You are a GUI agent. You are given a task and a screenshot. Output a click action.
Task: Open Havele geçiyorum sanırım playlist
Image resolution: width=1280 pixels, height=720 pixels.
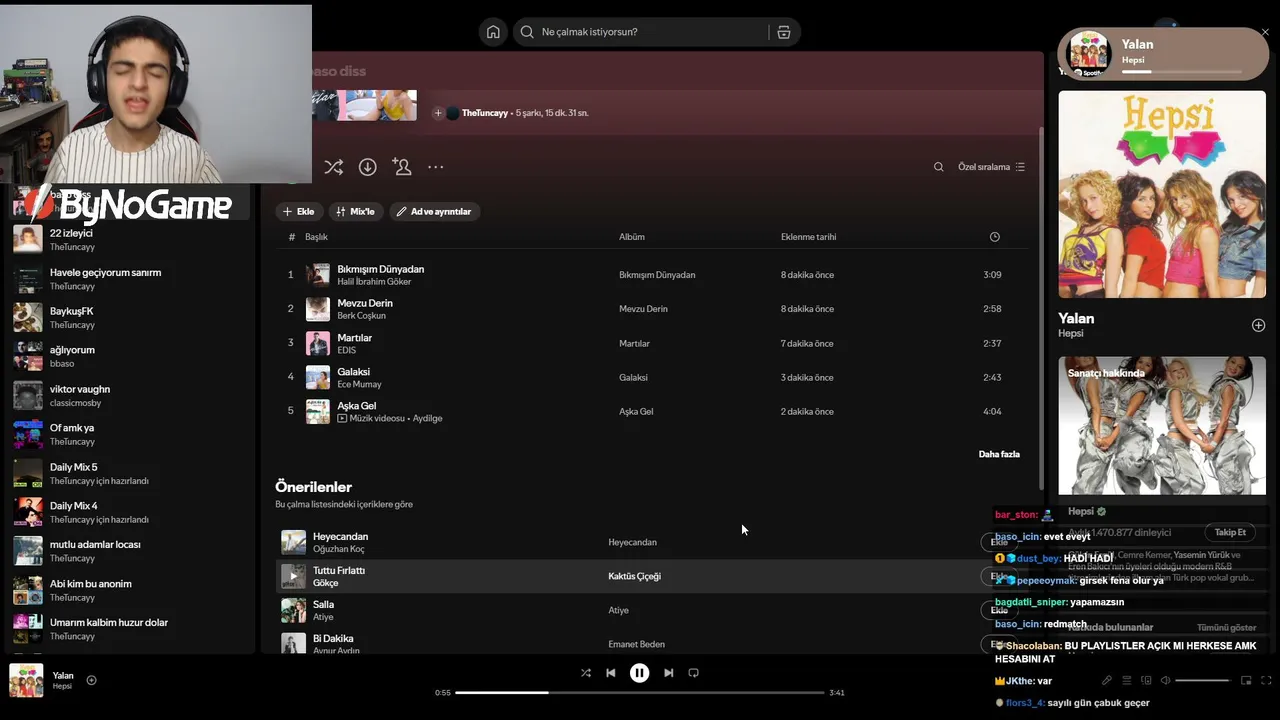pos(130,278)
